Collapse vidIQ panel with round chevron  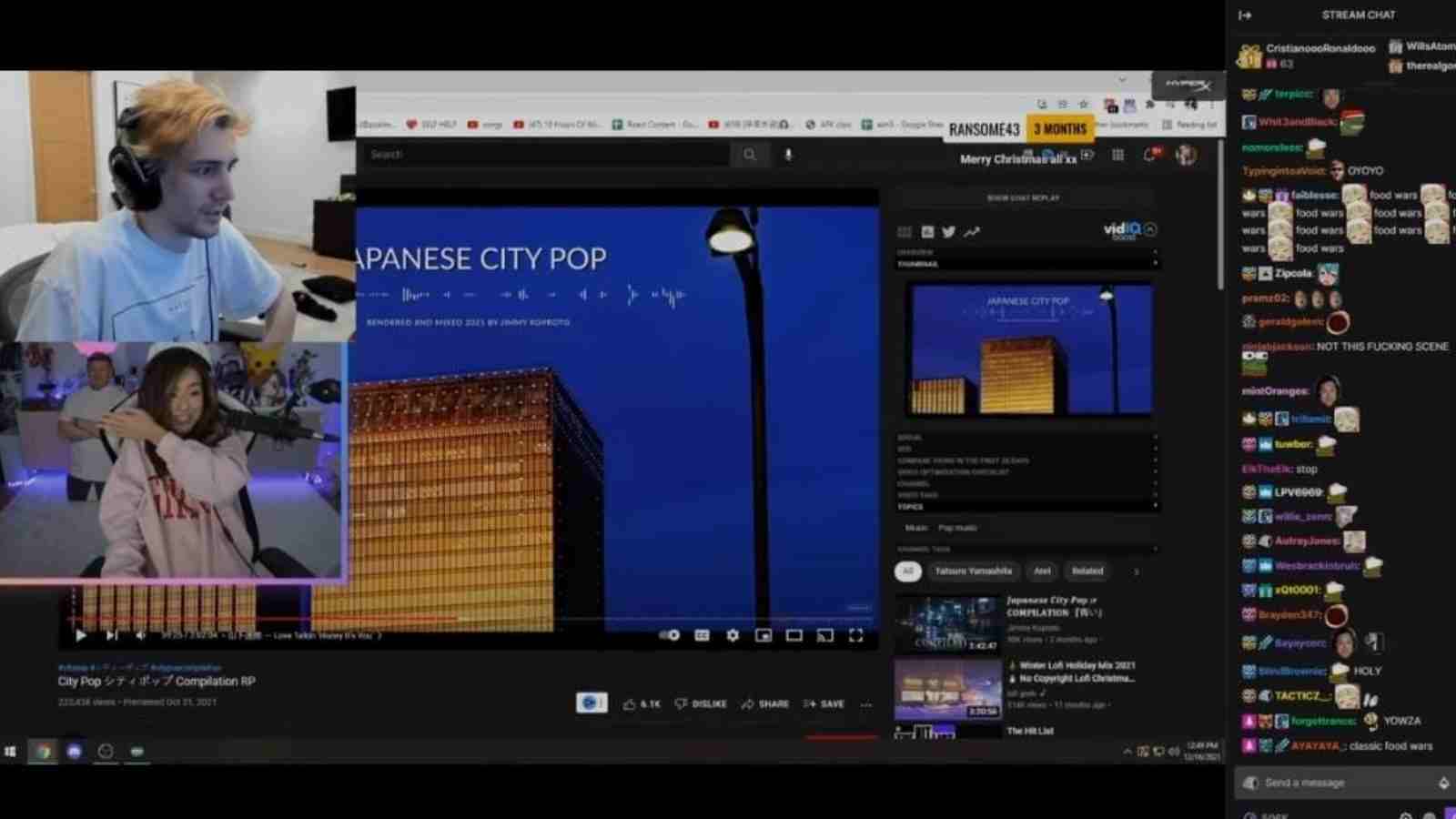1151,229
